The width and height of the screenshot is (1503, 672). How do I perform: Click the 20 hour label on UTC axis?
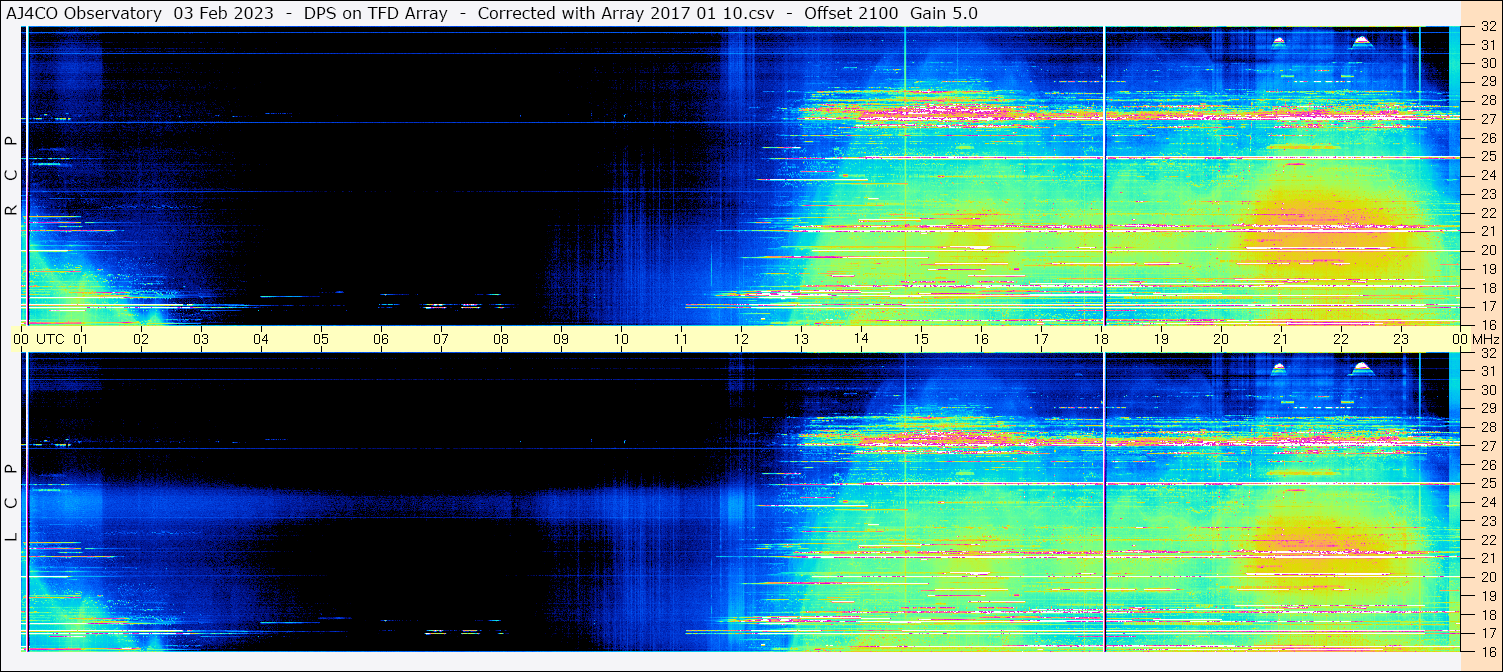(x=1221, y=339)
